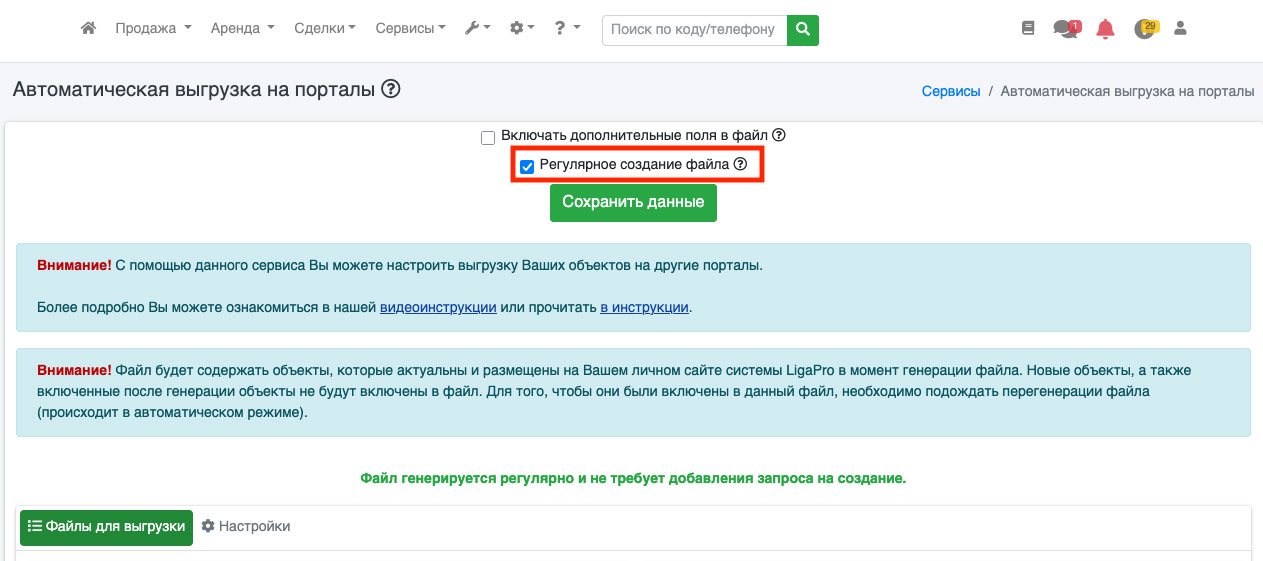Open the видеоинструкции link
This screenshot has height=561, width=1263.
coord(438,307)
